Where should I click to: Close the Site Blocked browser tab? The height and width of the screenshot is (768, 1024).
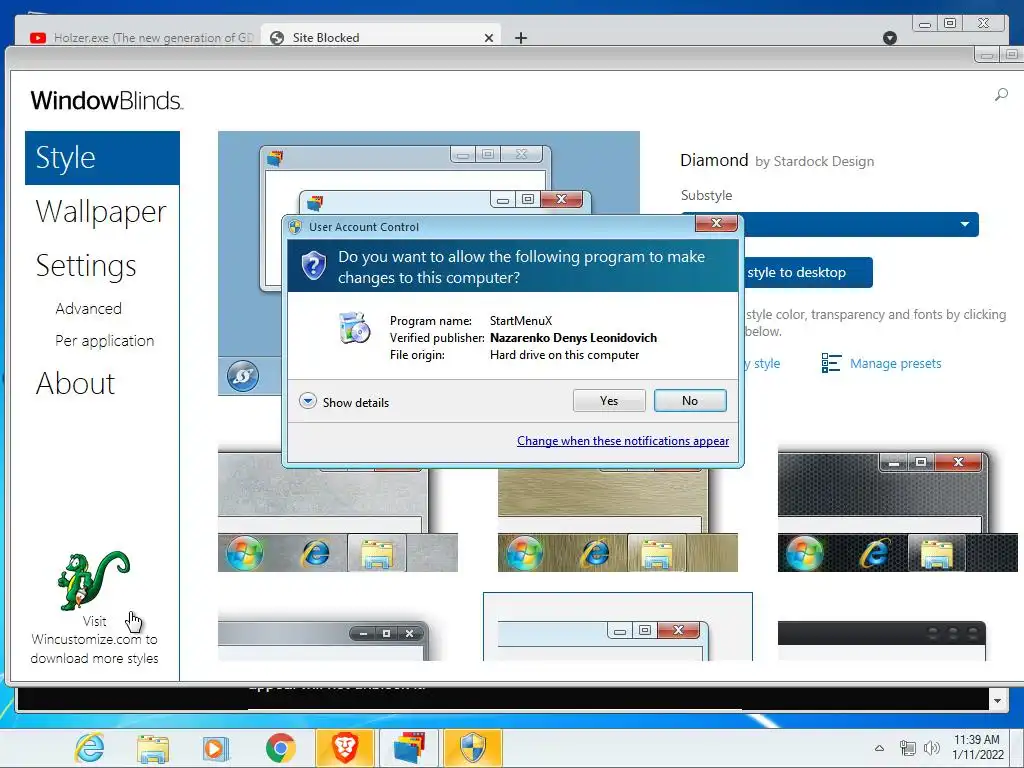(488, 38)
